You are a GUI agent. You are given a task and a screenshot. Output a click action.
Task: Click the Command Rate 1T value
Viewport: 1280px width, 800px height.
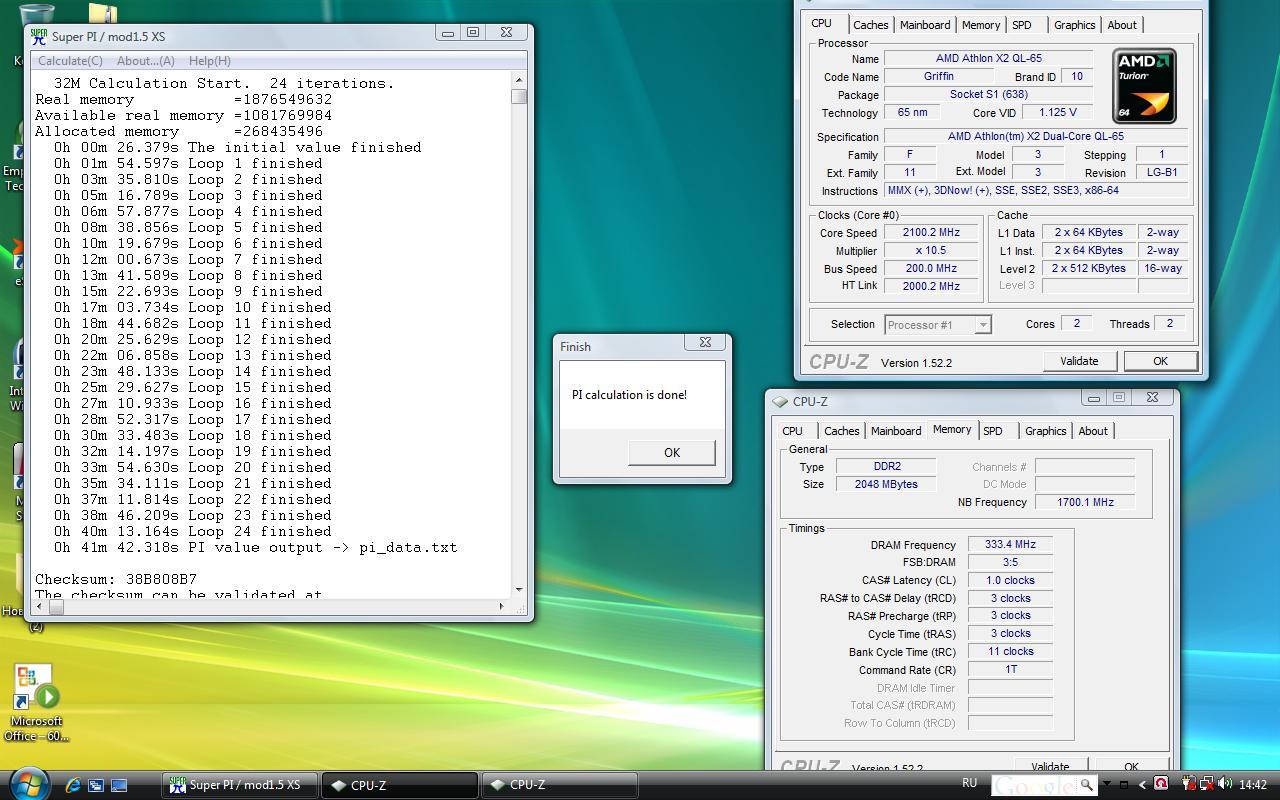(1010, 669)
